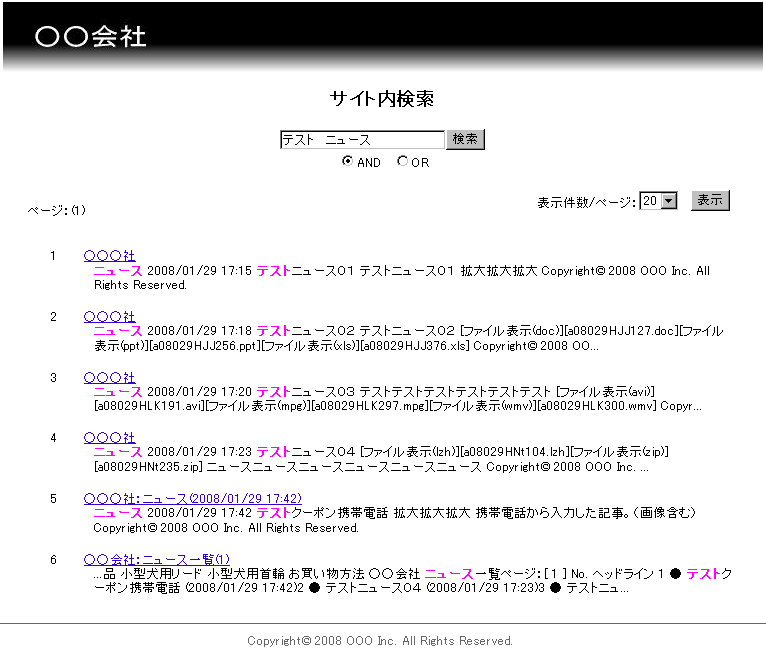Click the ○○会社 header logo text
Viewport: 766px width, 651px height.
pyautogui.click(x=90, y=37)
